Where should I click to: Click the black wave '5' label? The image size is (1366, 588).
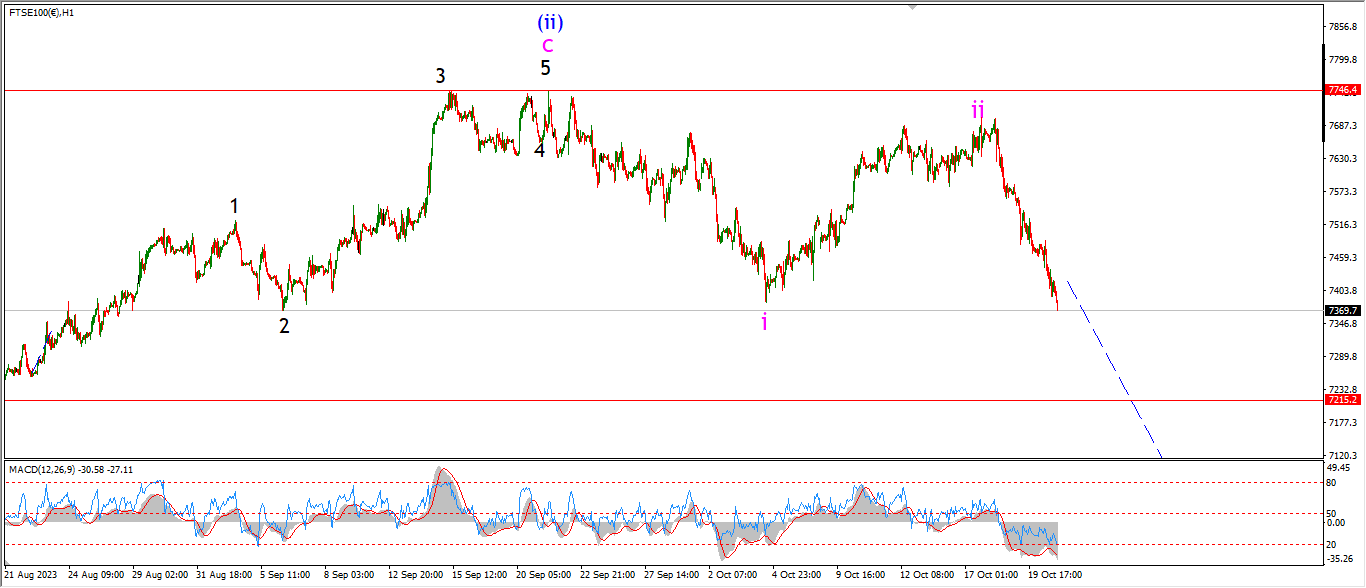[x=545, y=69]
